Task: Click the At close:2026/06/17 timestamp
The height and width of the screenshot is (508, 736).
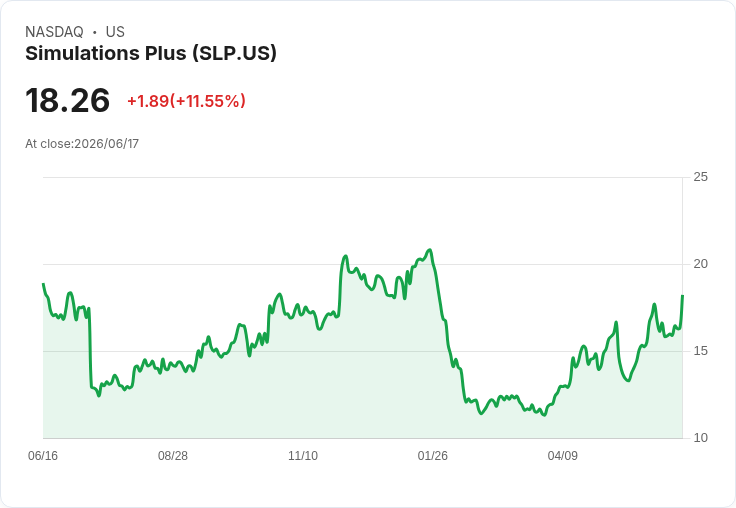Action: point(82,144)
